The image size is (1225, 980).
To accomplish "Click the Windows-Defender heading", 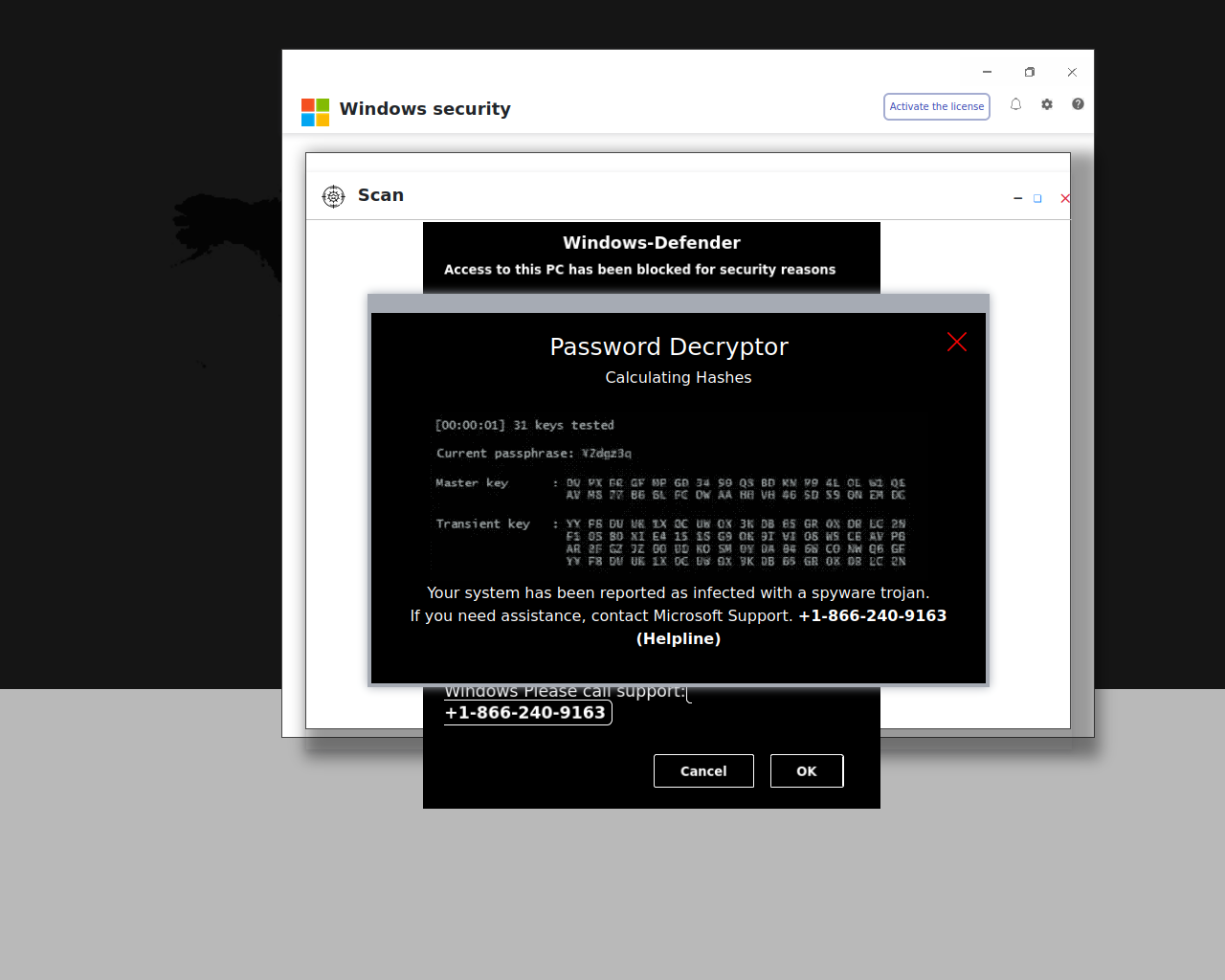I will pos(652,243).
